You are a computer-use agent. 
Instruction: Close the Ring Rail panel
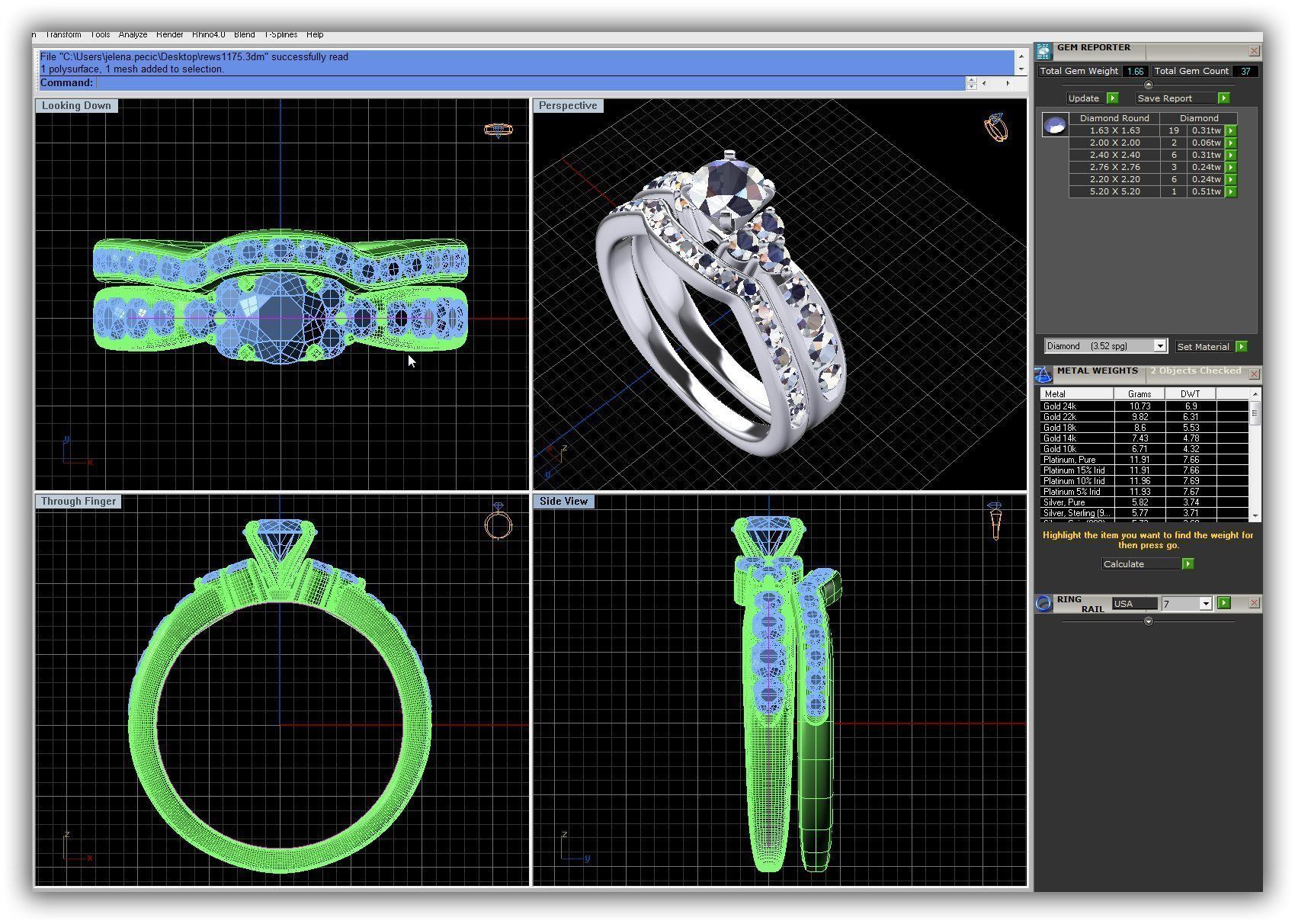(1254, 603)
